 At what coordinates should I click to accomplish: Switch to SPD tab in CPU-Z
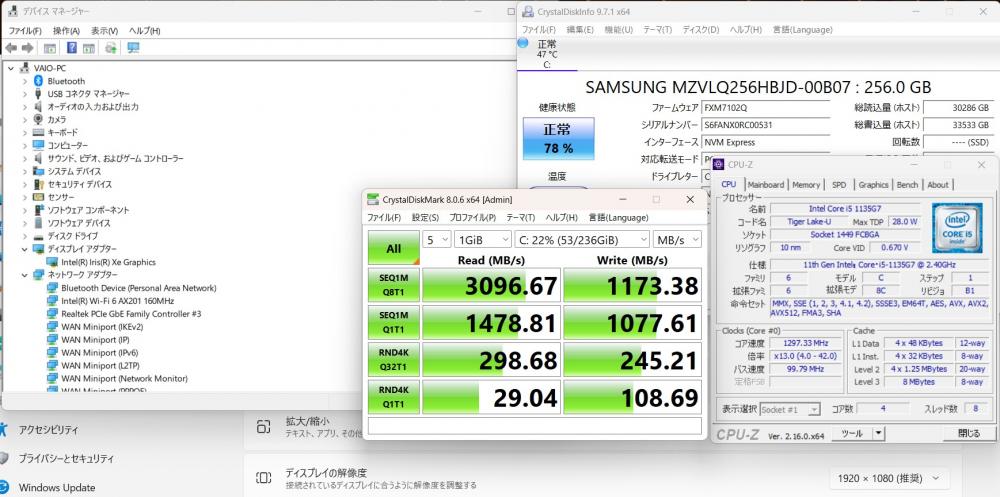[x=839, y=184]
